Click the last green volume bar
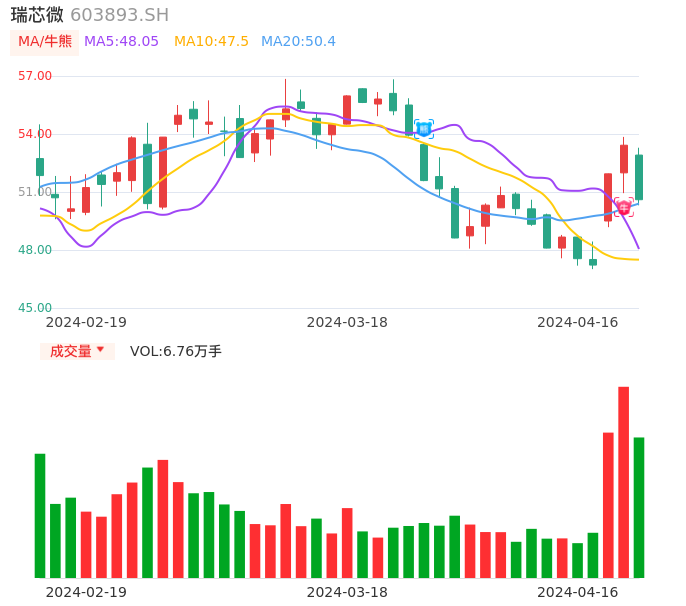The image size is (686, 606). pos(639,508)
